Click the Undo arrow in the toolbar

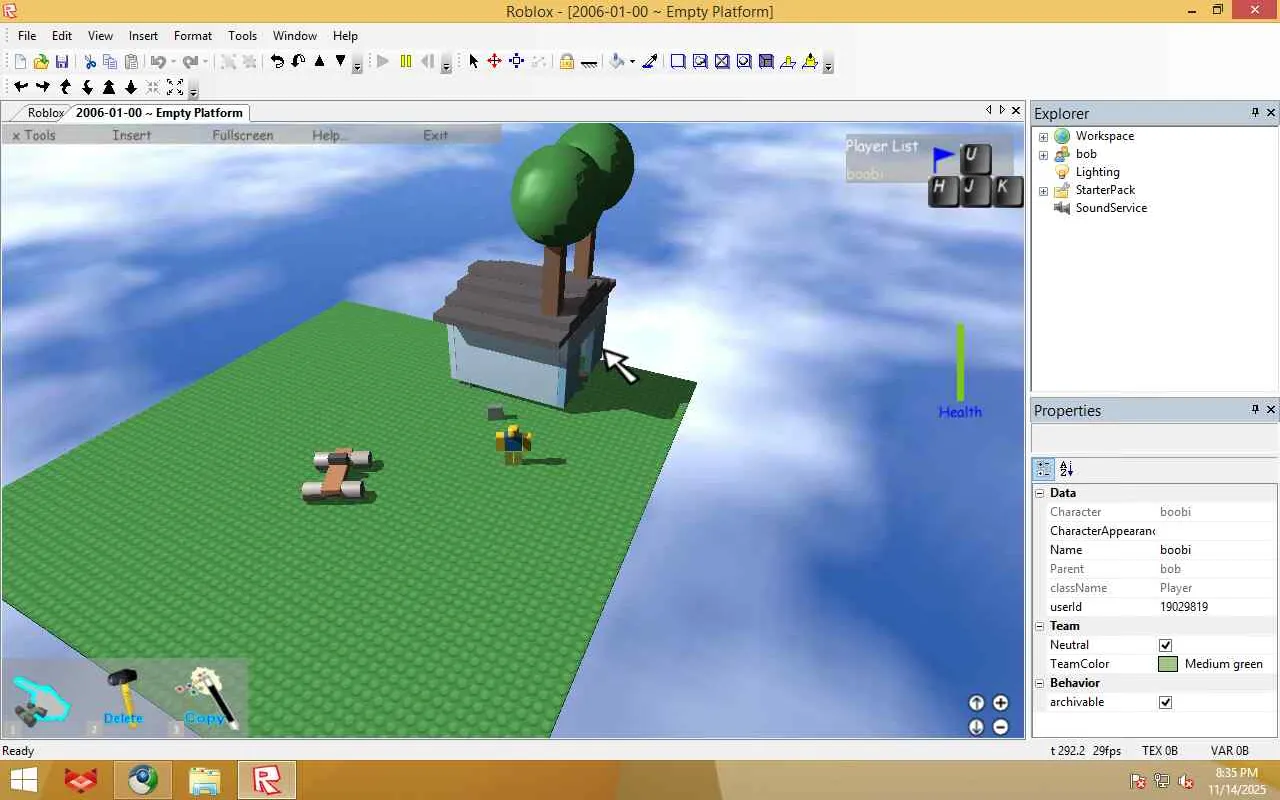tap(157, 62)
